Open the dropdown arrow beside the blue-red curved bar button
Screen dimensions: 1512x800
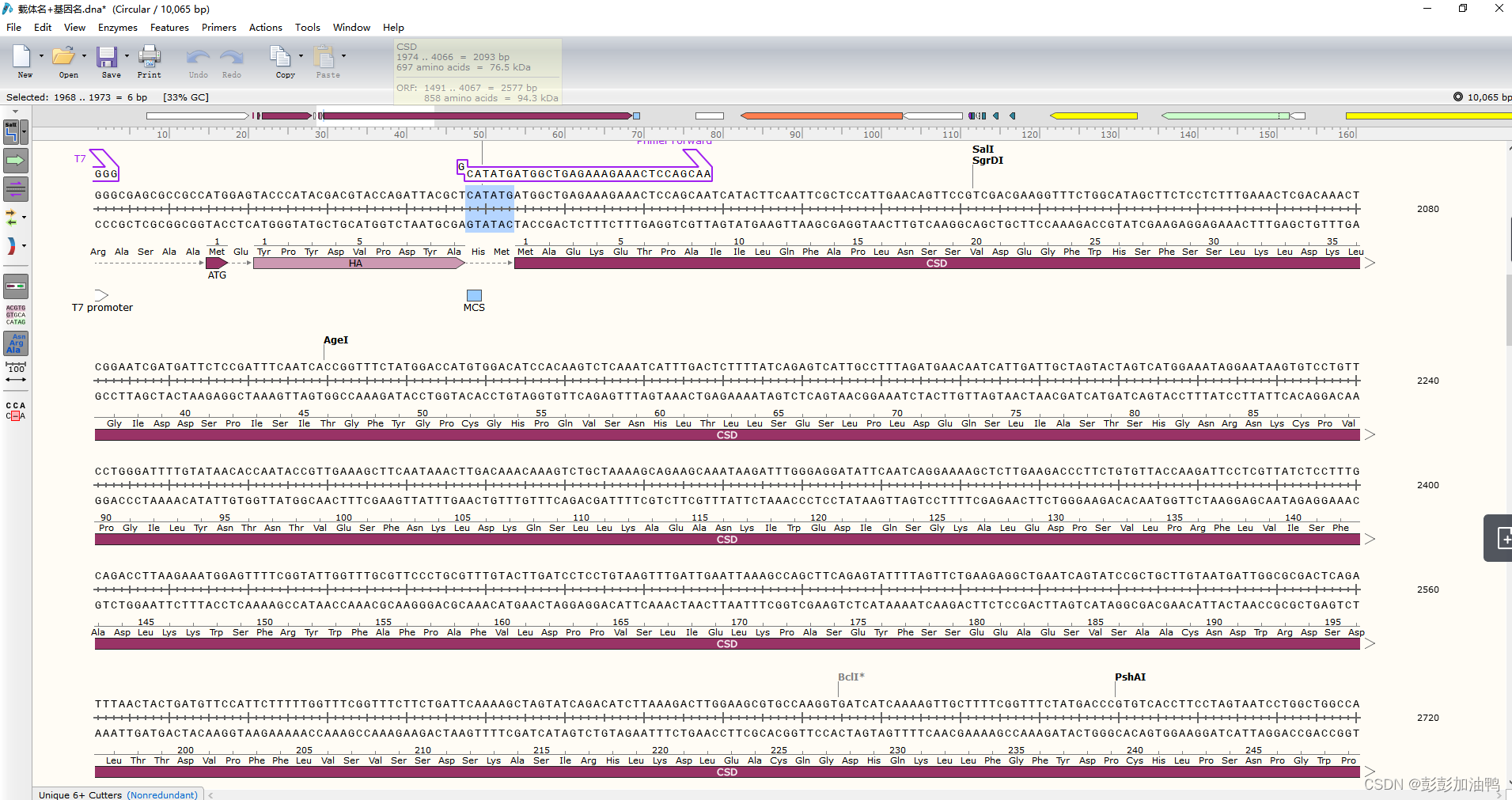24,246
